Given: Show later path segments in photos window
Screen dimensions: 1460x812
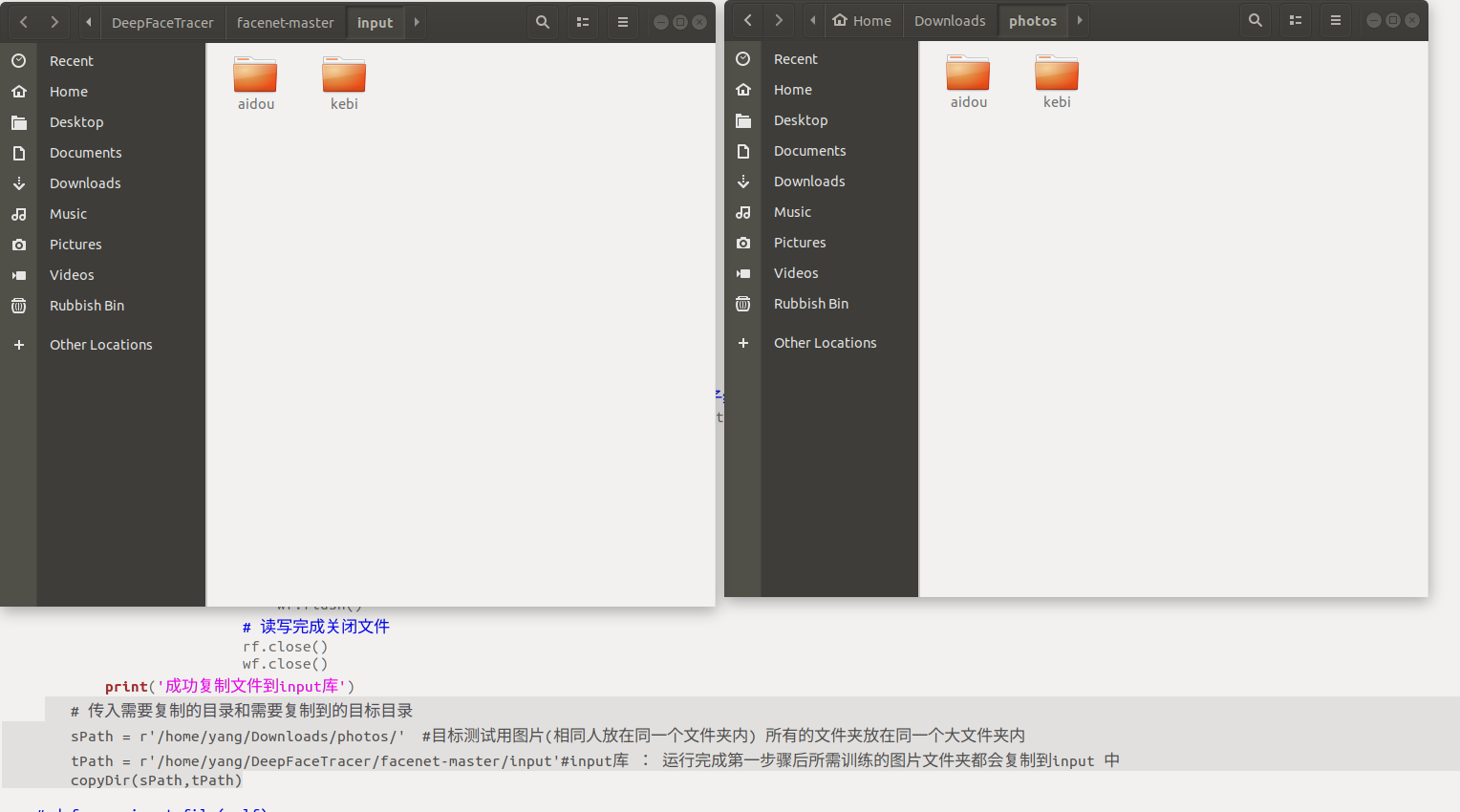Looking at the screenshot, I should (1080, 20).
